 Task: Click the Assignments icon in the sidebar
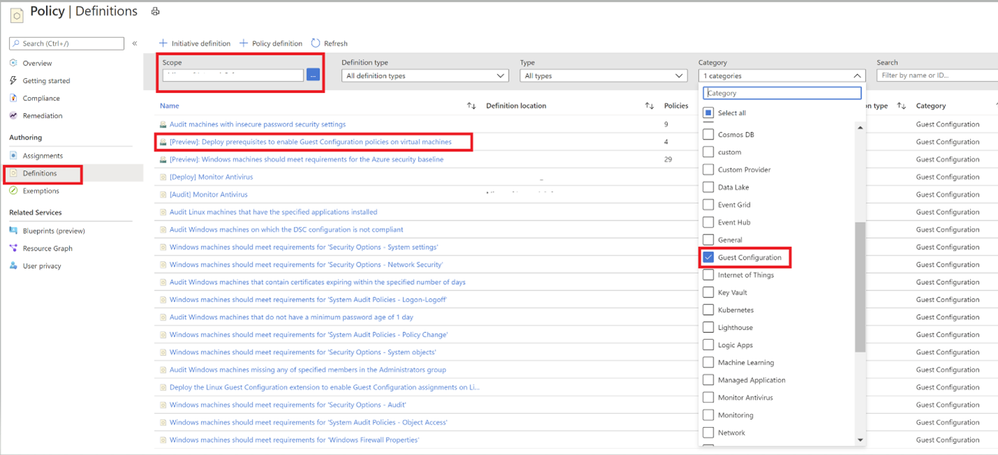(13, 155)
